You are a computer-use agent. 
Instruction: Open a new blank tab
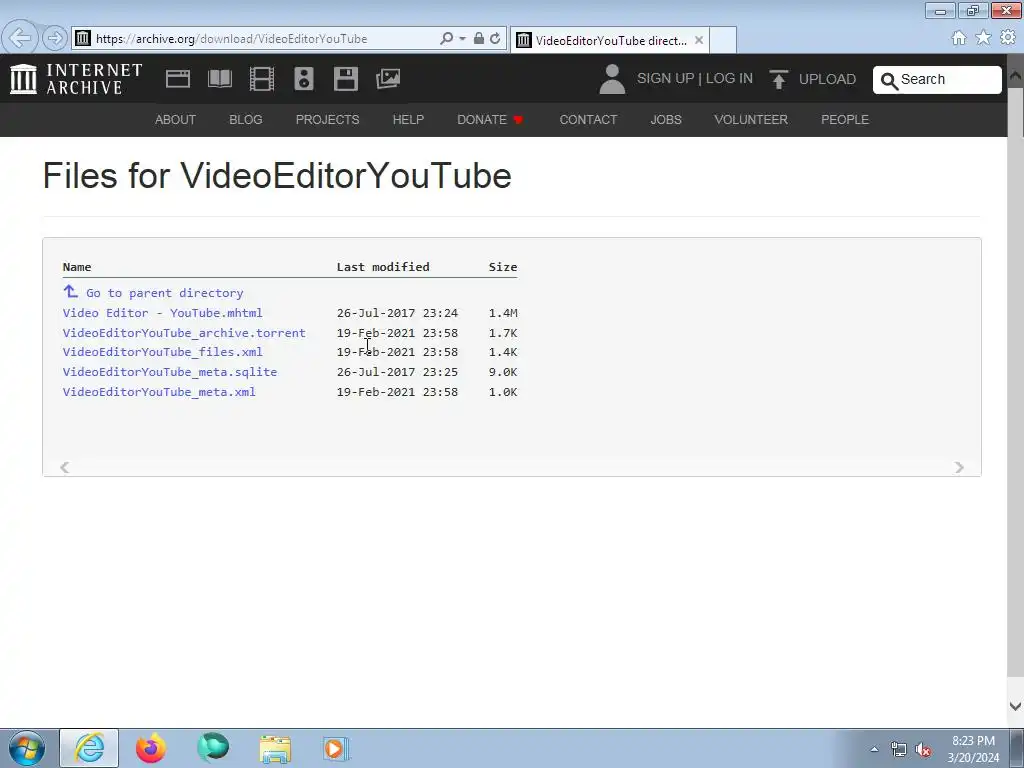pos(723,40)
